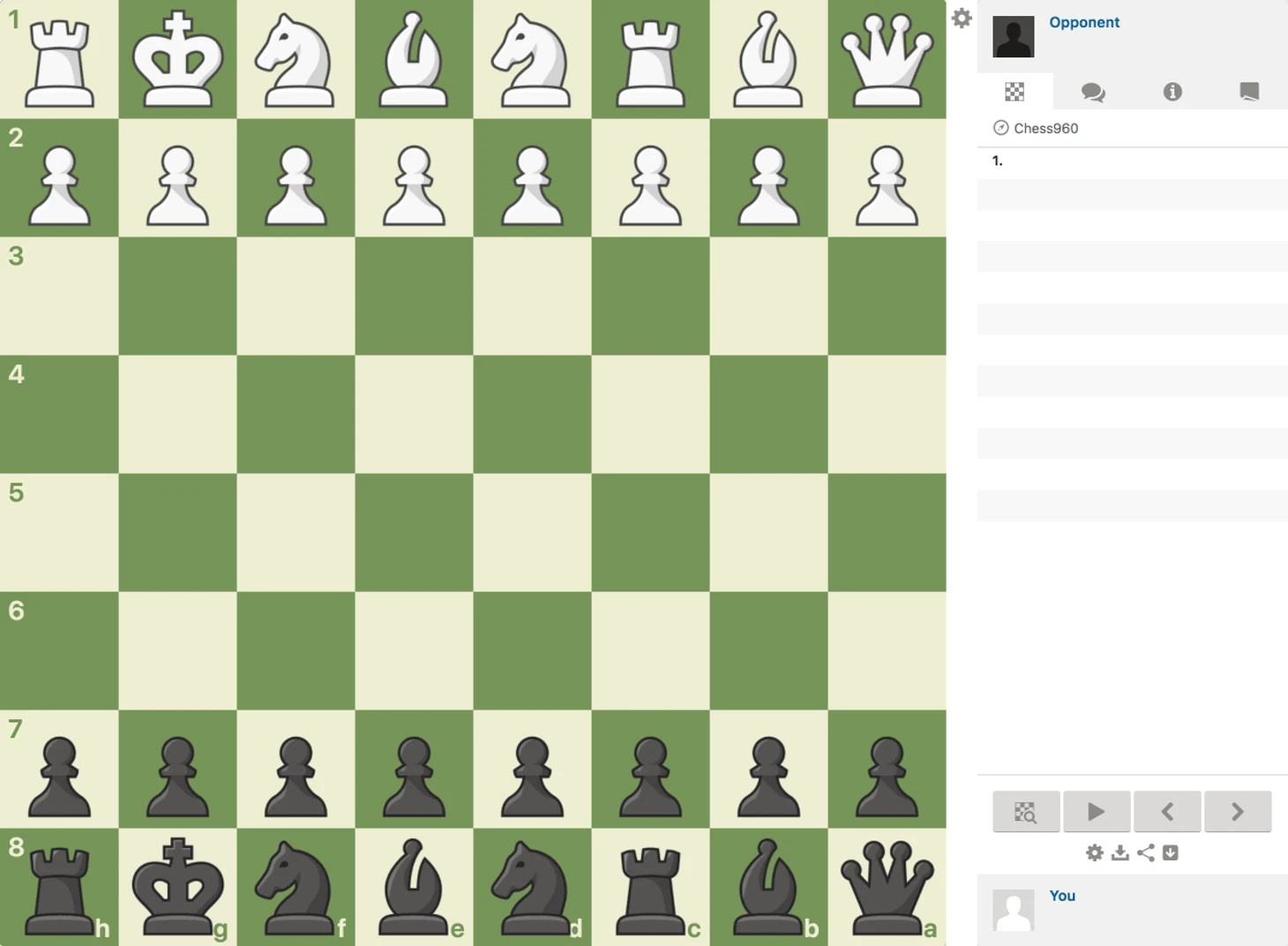Image resolution: width=1288 pixels, height=946 pixels.
Task: Open analysis board with magnifier button
Action: point(1026,812)
